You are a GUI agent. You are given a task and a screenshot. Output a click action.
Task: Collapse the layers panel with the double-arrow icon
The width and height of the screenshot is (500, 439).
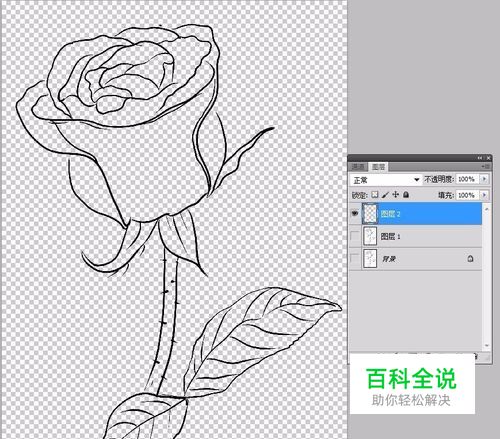480,158
